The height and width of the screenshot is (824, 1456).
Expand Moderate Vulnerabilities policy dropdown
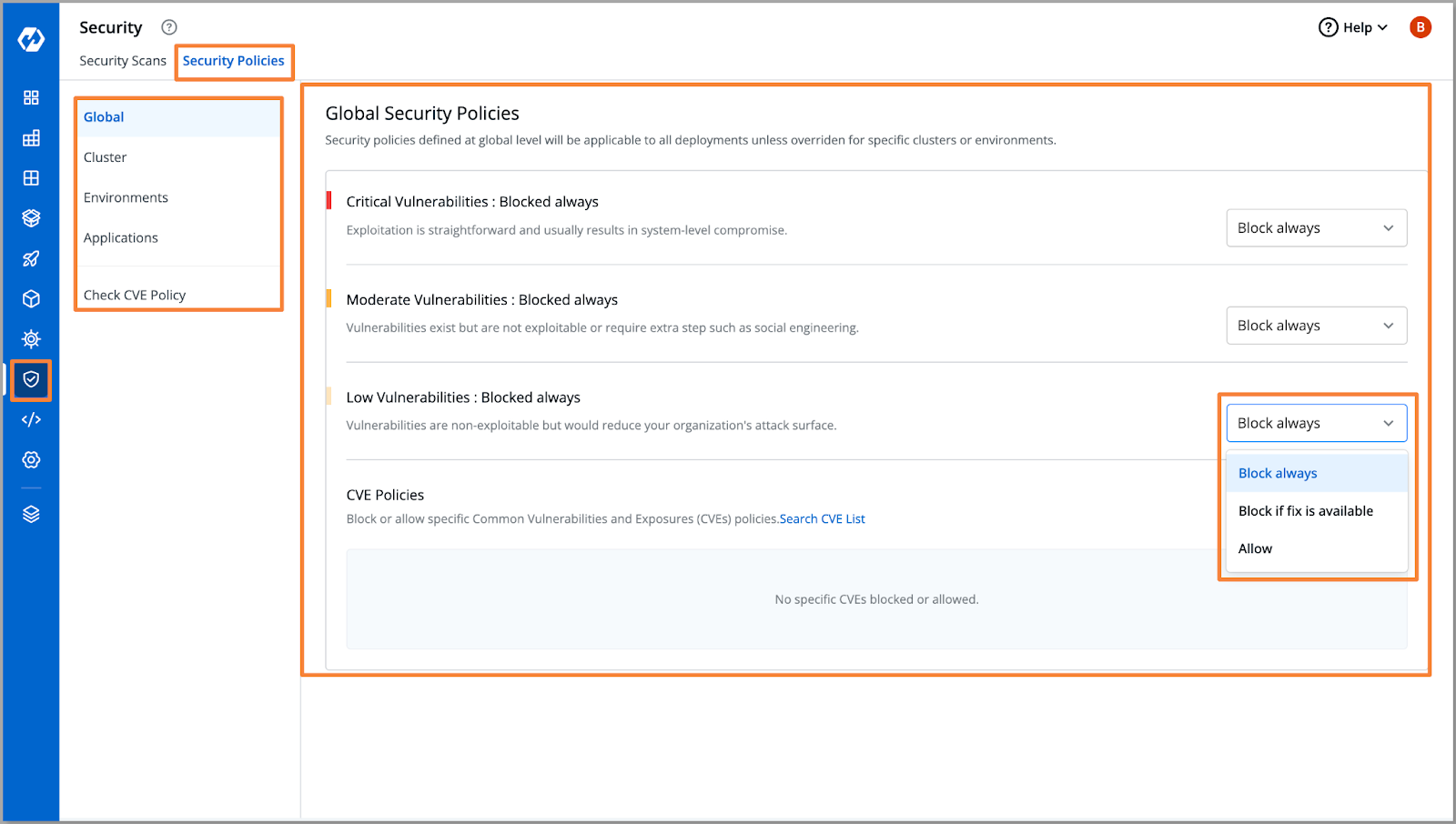click(1316, 326)
